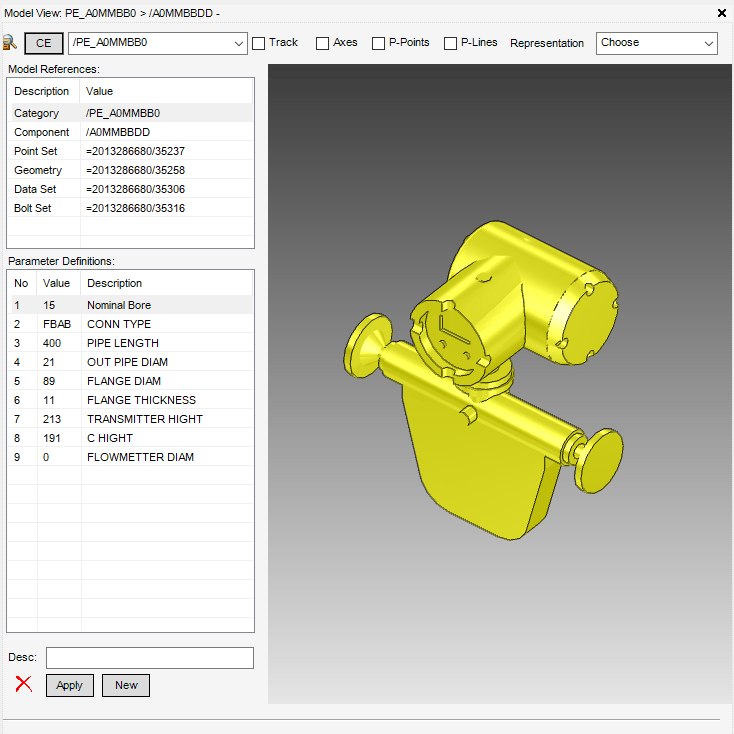Image resolution: width=734 pixels, height=734 pixels.
Task: Close the Model View panel
Action: (723, 13)
